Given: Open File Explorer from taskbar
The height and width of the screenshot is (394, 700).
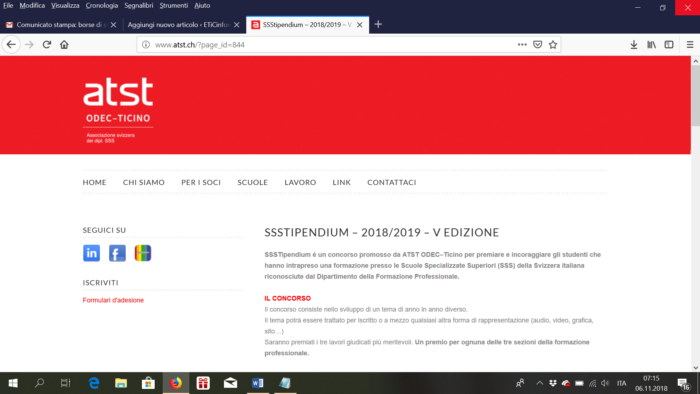Looking at the screenshot, I should coord(121,383).
